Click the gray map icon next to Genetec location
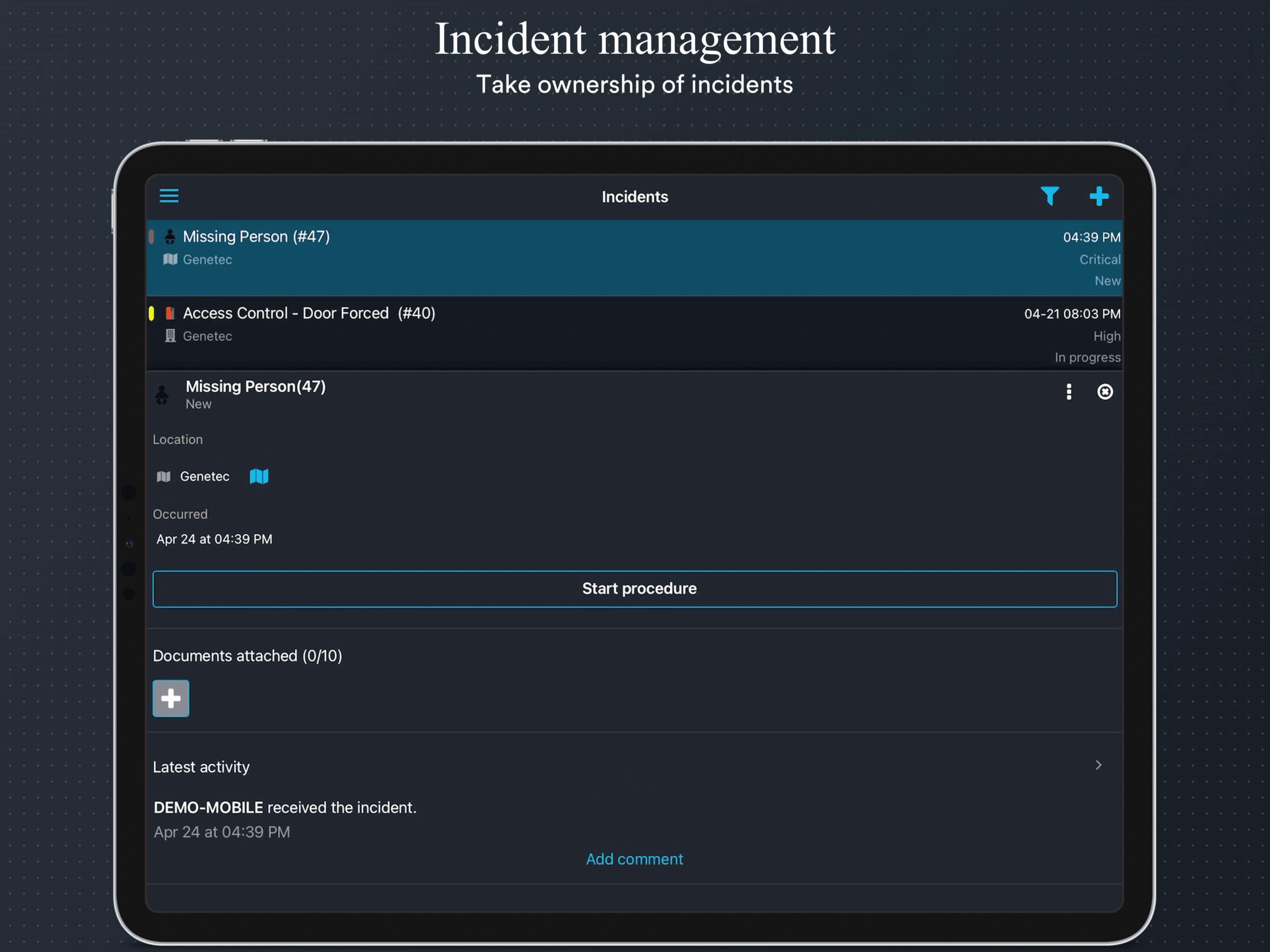The width and height of the screenshot is (1270, 952). (x=164, y=476)
